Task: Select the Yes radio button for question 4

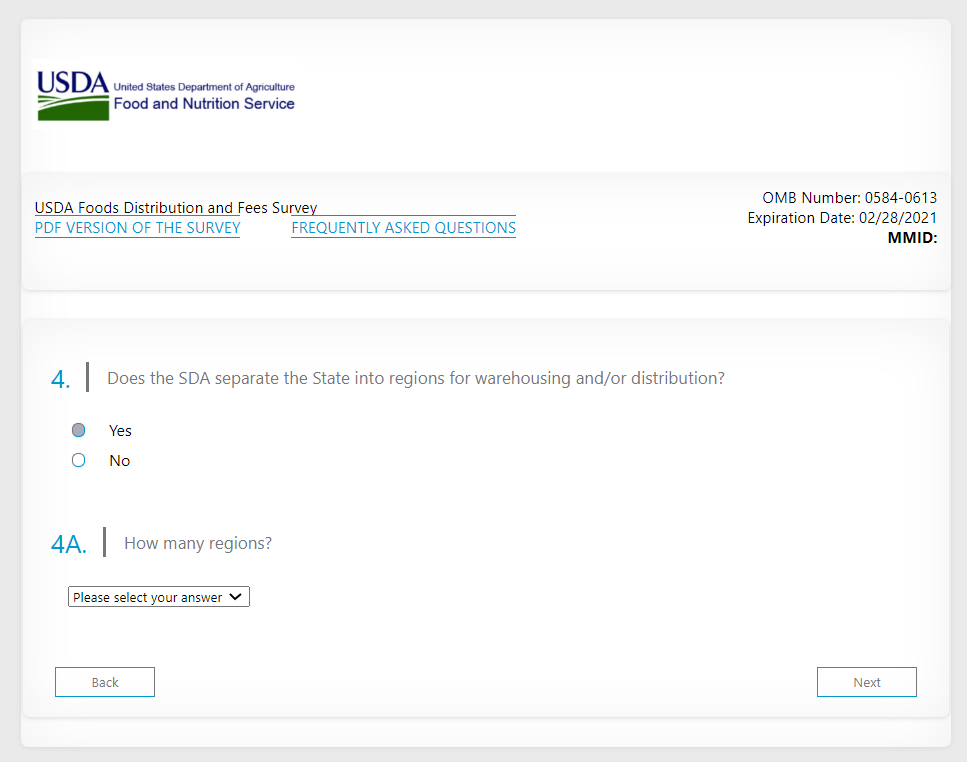Action: coord(78,430)
